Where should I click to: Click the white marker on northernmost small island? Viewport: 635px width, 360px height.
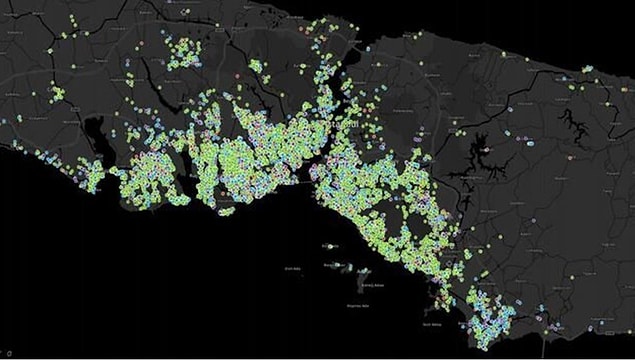[x=330, y=246]
